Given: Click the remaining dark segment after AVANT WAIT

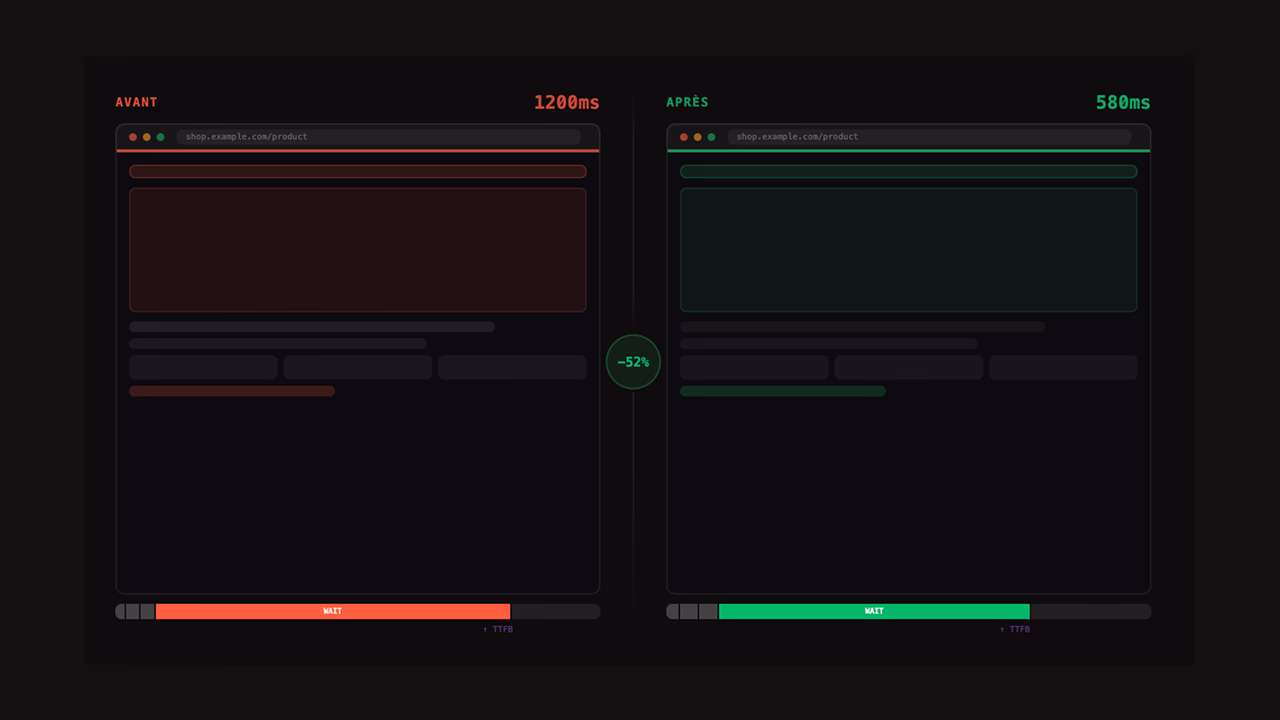Looking at the screenshot, I should 556,611.
